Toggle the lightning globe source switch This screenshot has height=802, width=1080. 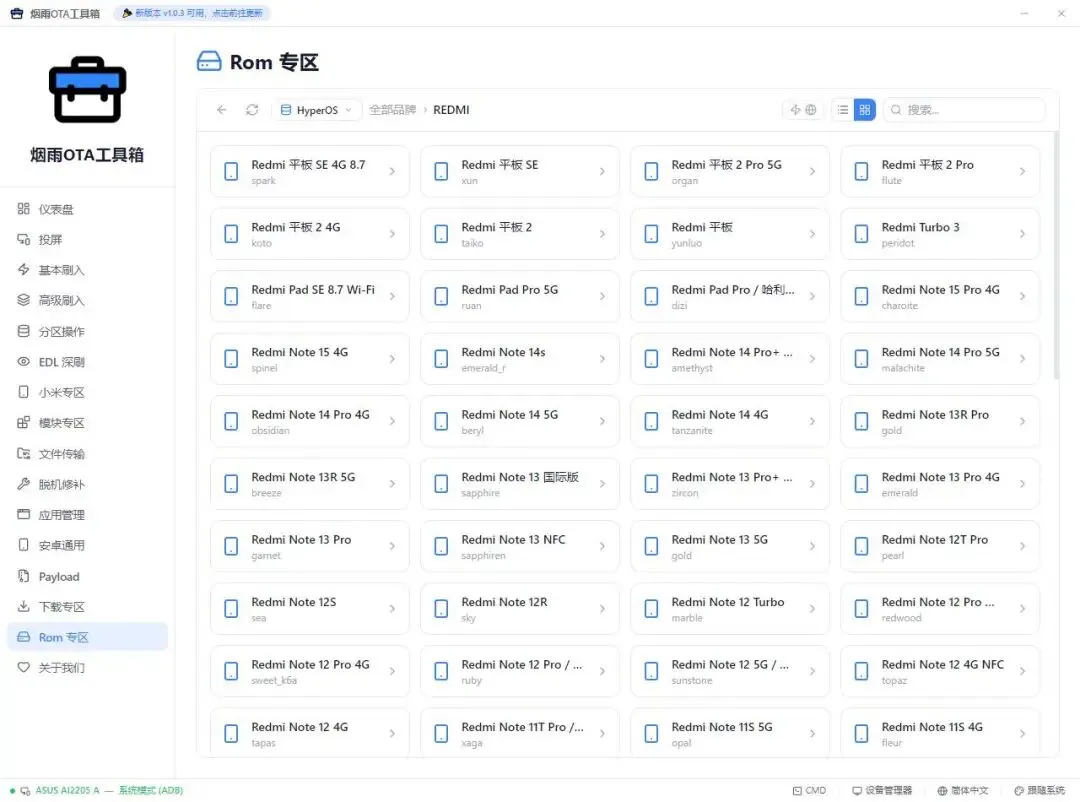[x=803, y=110]
